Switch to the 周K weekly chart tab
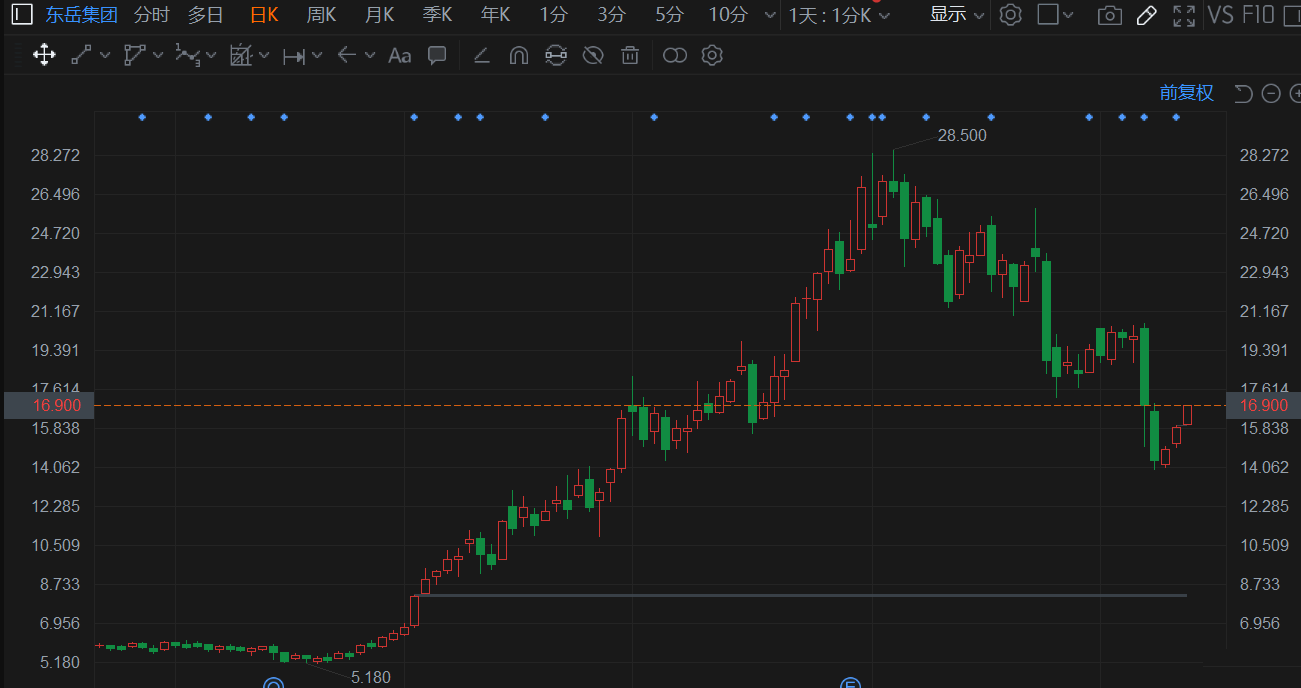Viewport: 1301px width, 688px height. [321, 15]
